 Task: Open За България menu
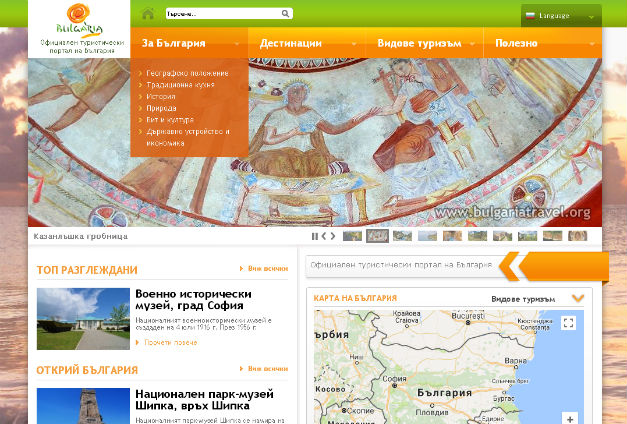click(189, 43)
